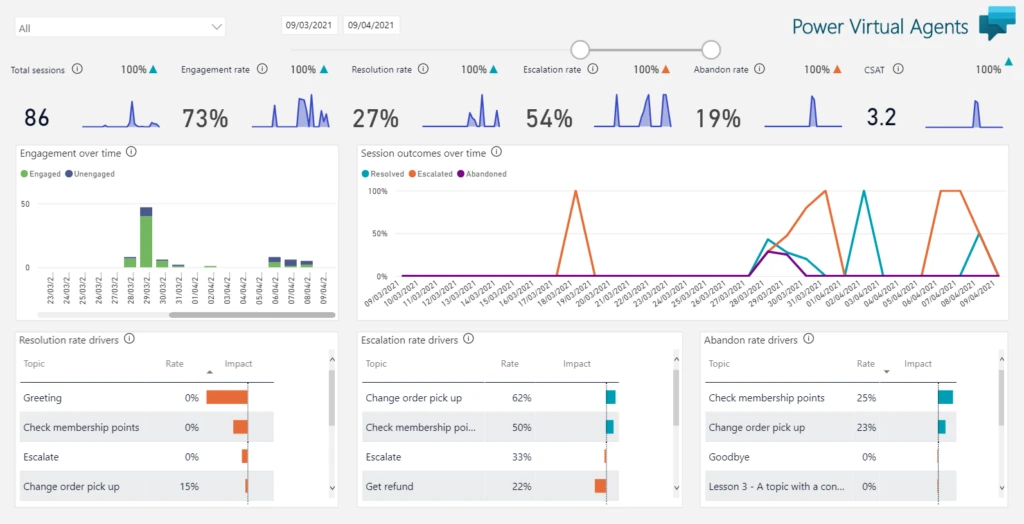Click the Resolution rate info icon
The height and width of the screenshot is (524, 1024).
pos(423,69)
